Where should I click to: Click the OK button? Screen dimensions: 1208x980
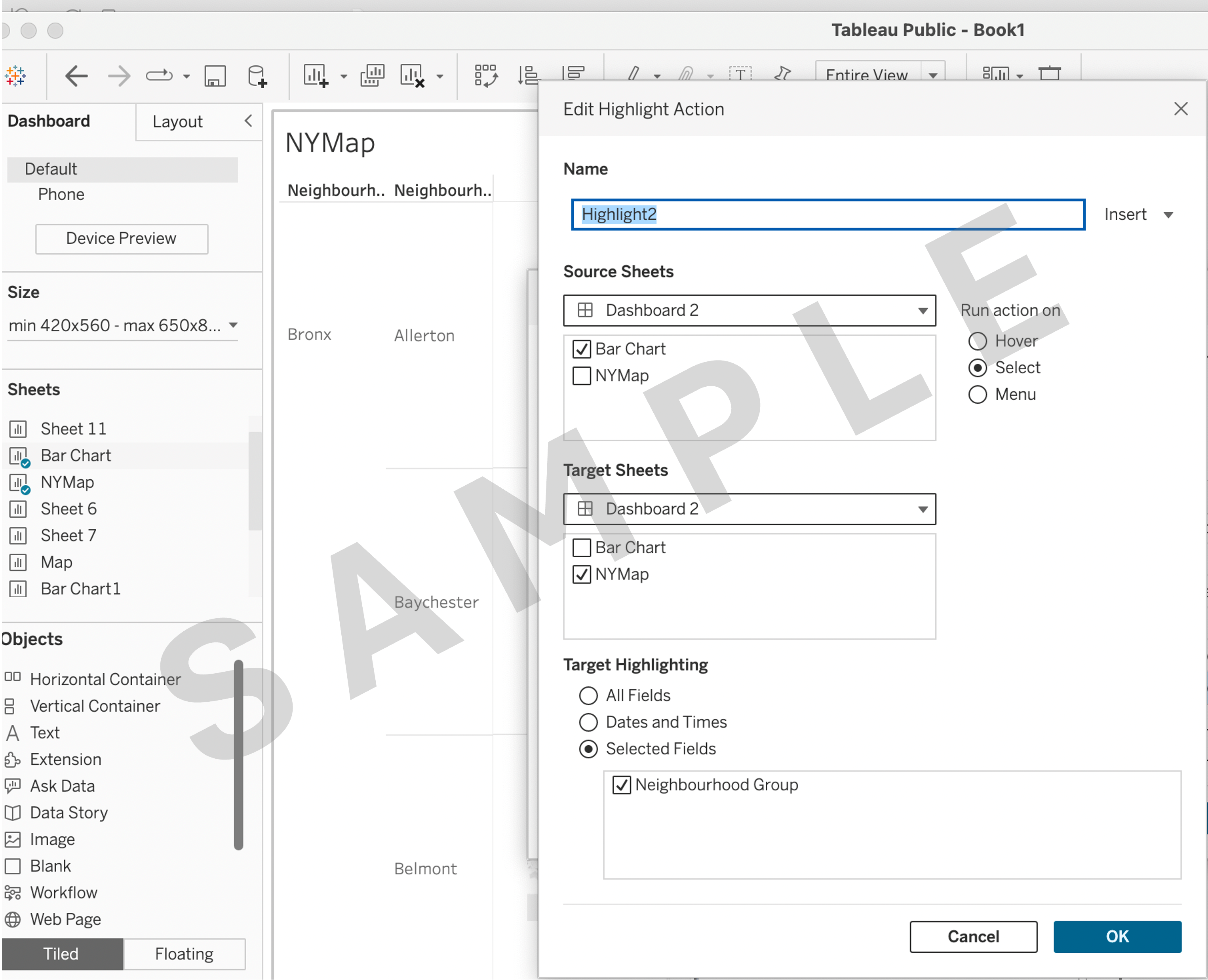1117,936
